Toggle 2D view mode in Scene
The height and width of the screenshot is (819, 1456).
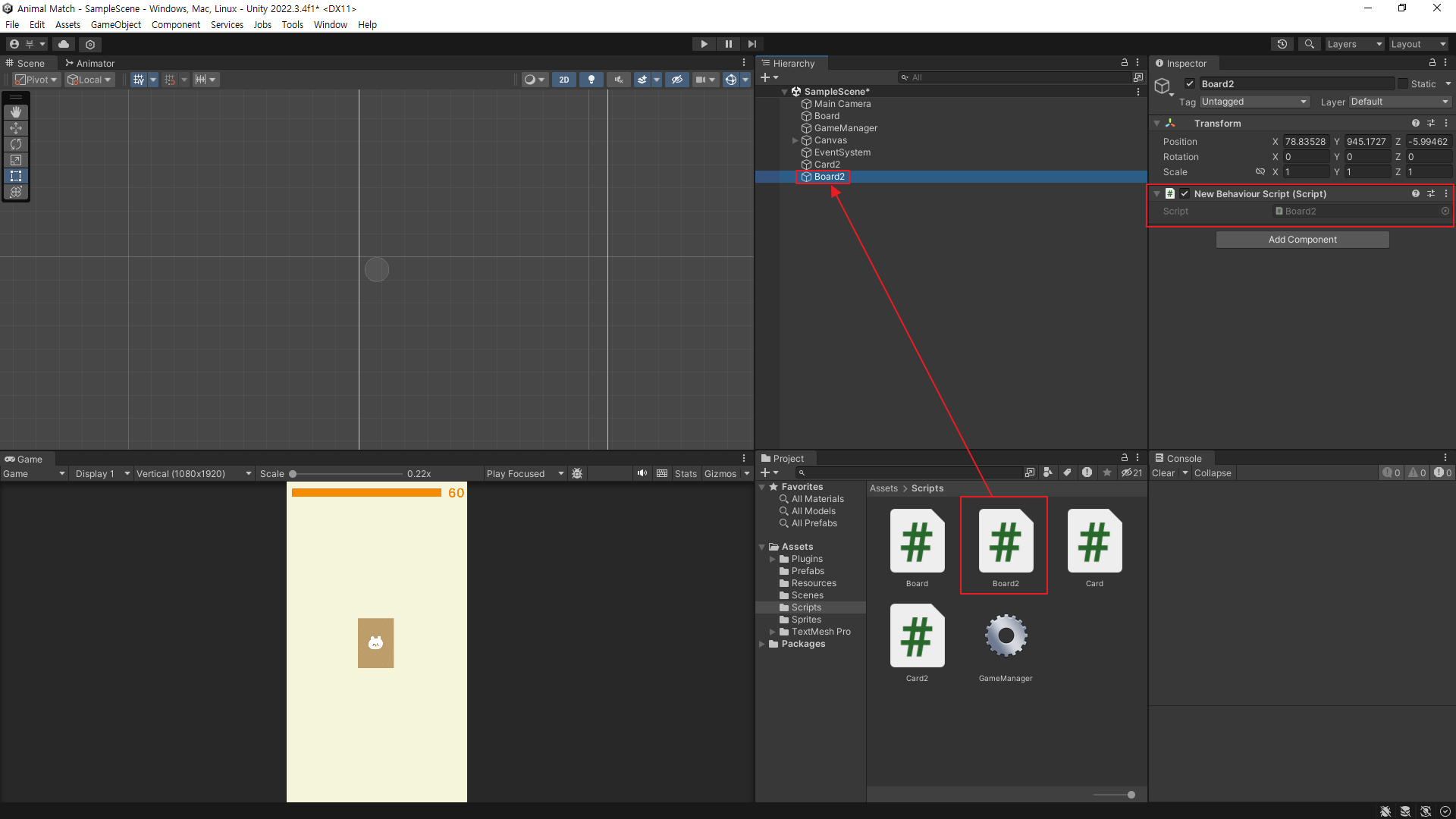pos(563,80)
